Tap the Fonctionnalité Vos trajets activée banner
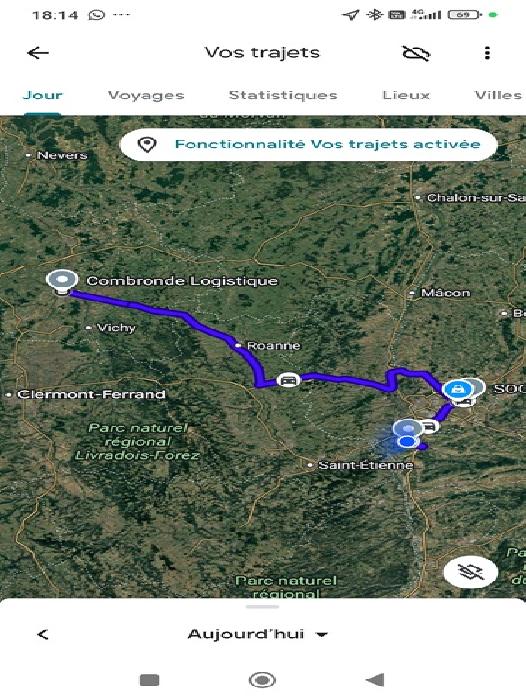Image resolution: width=526 pixels, height=700 pixels. (x=309, y=145)
